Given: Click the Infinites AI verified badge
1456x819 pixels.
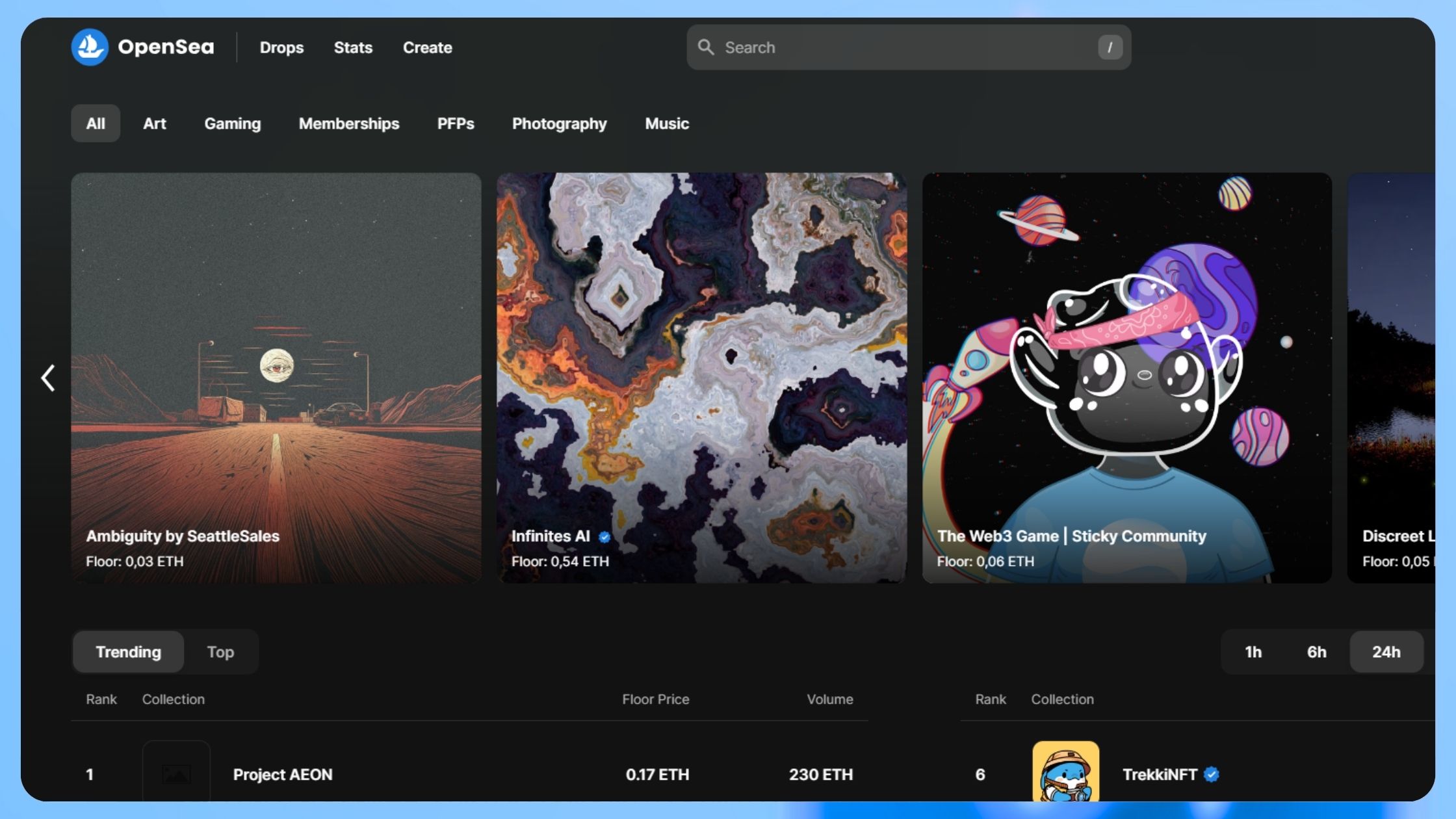Looking at the screenshot, I should 604,537.
